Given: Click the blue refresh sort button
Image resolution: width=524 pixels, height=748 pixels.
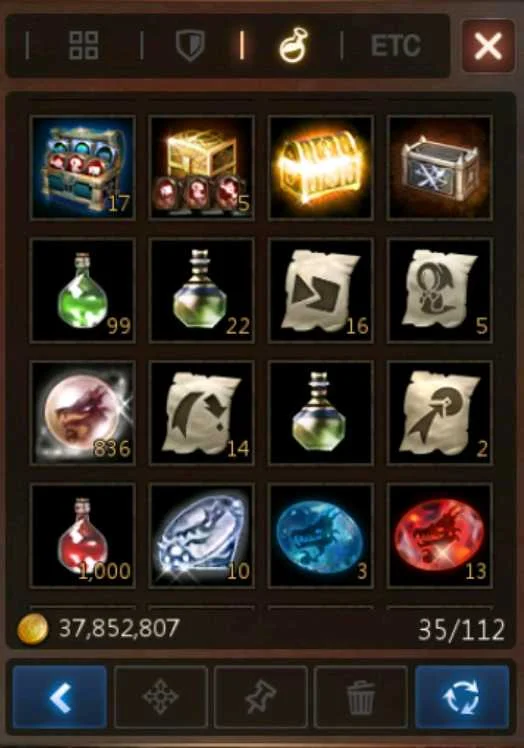Looking at the screenshot, I should tap(462, 697).
